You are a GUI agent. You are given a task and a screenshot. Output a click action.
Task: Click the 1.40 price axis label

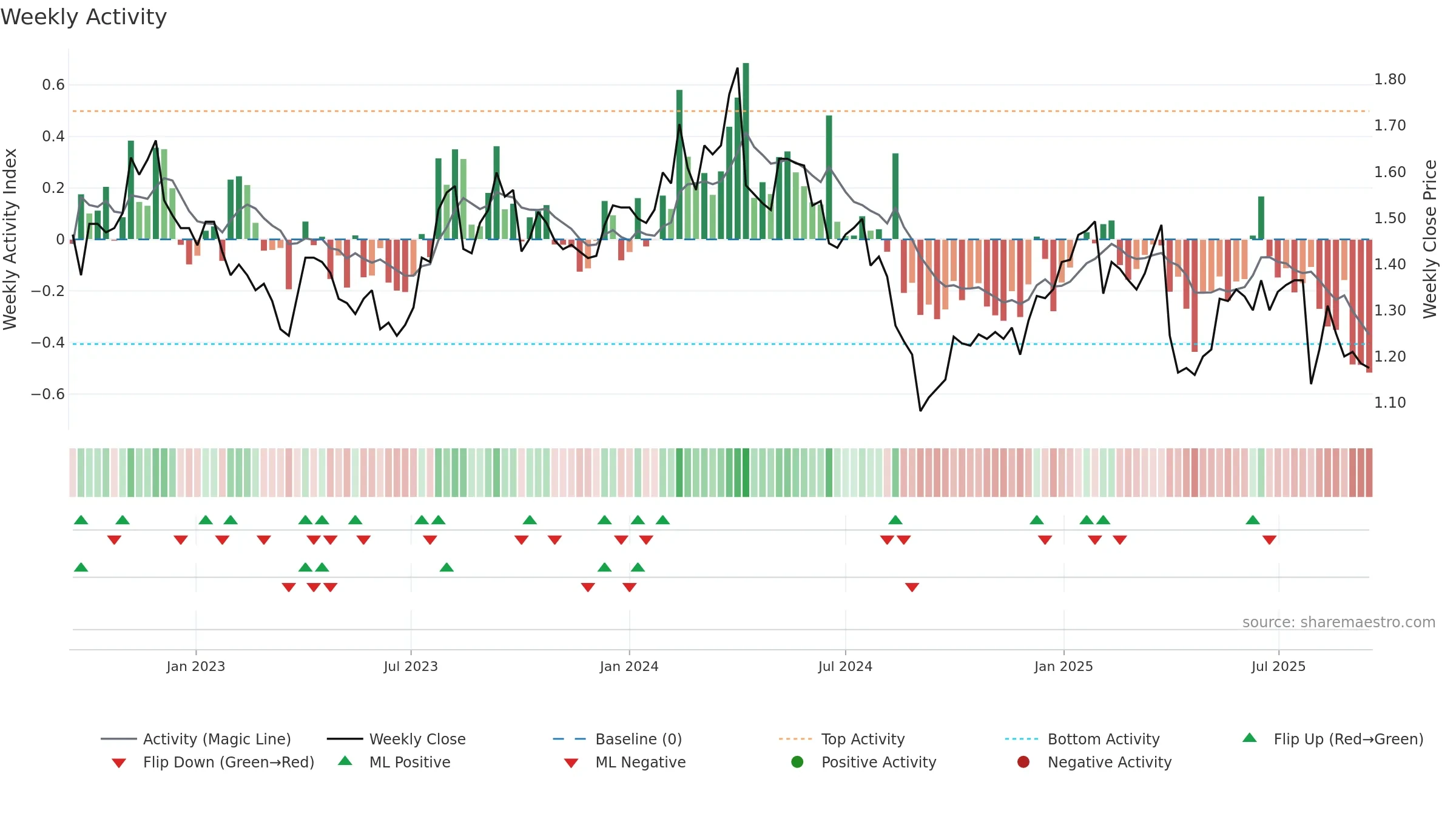click(1390, 265)
